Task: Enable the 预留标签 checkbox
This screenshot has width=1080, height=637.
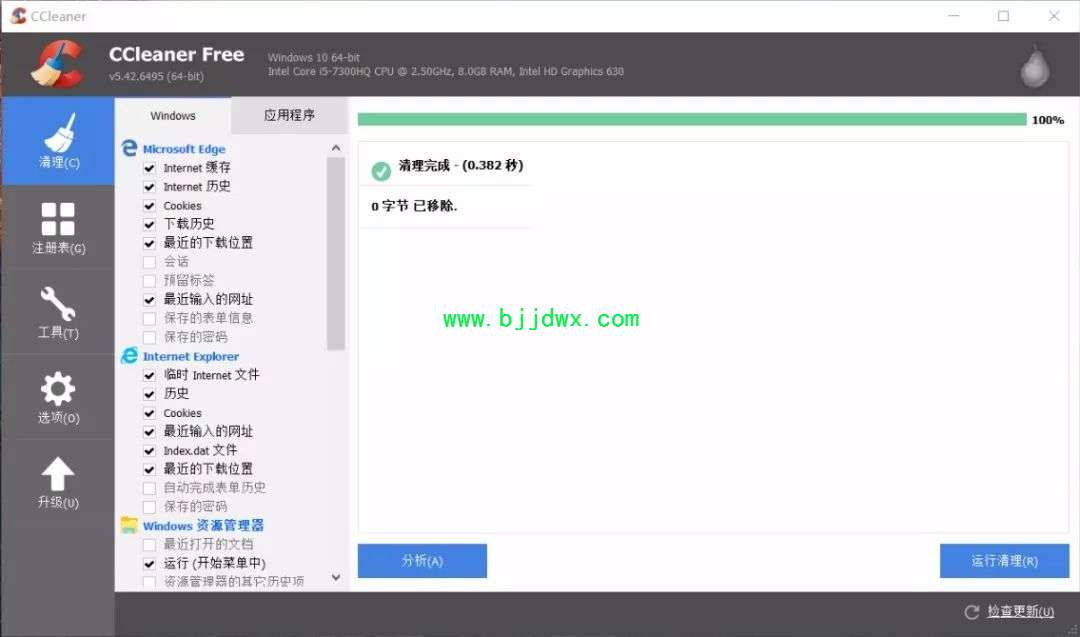Action: [x=149, y=281]
